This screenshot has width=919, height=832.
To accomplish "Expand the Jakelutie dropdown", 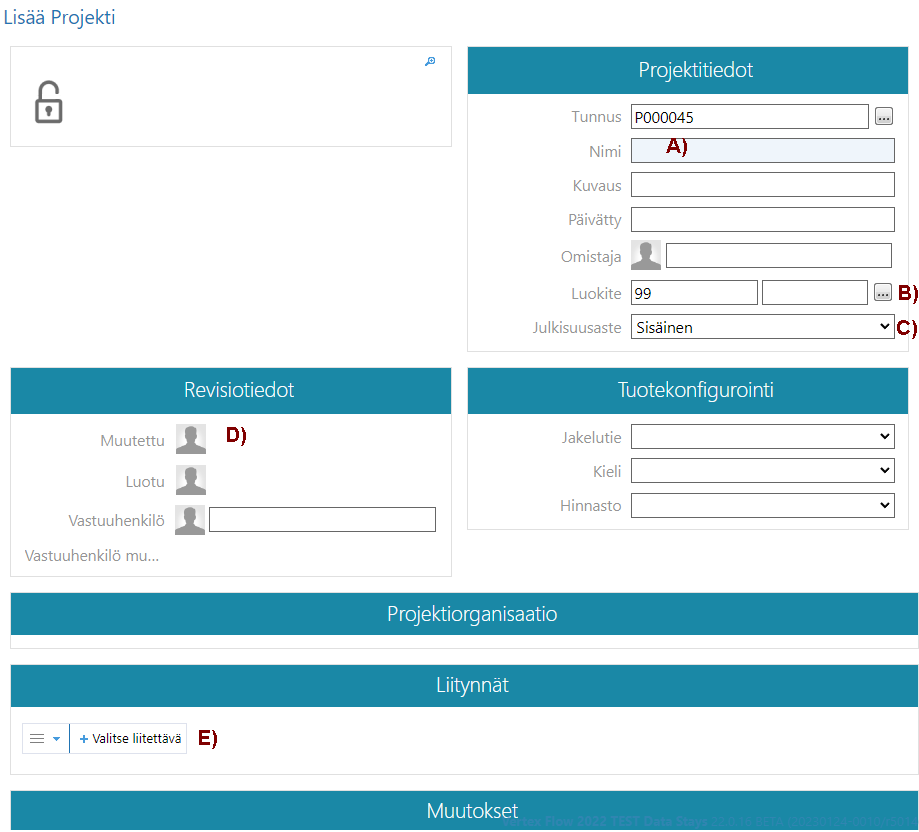I will coord(762,437).
